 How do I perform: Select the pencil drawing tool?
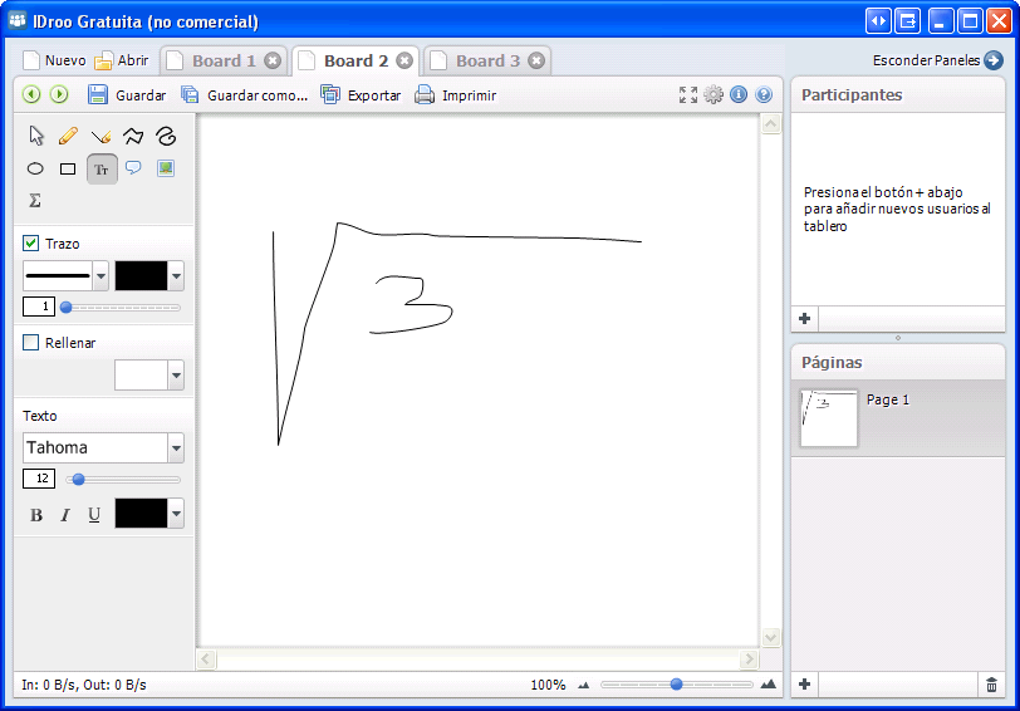68,136
